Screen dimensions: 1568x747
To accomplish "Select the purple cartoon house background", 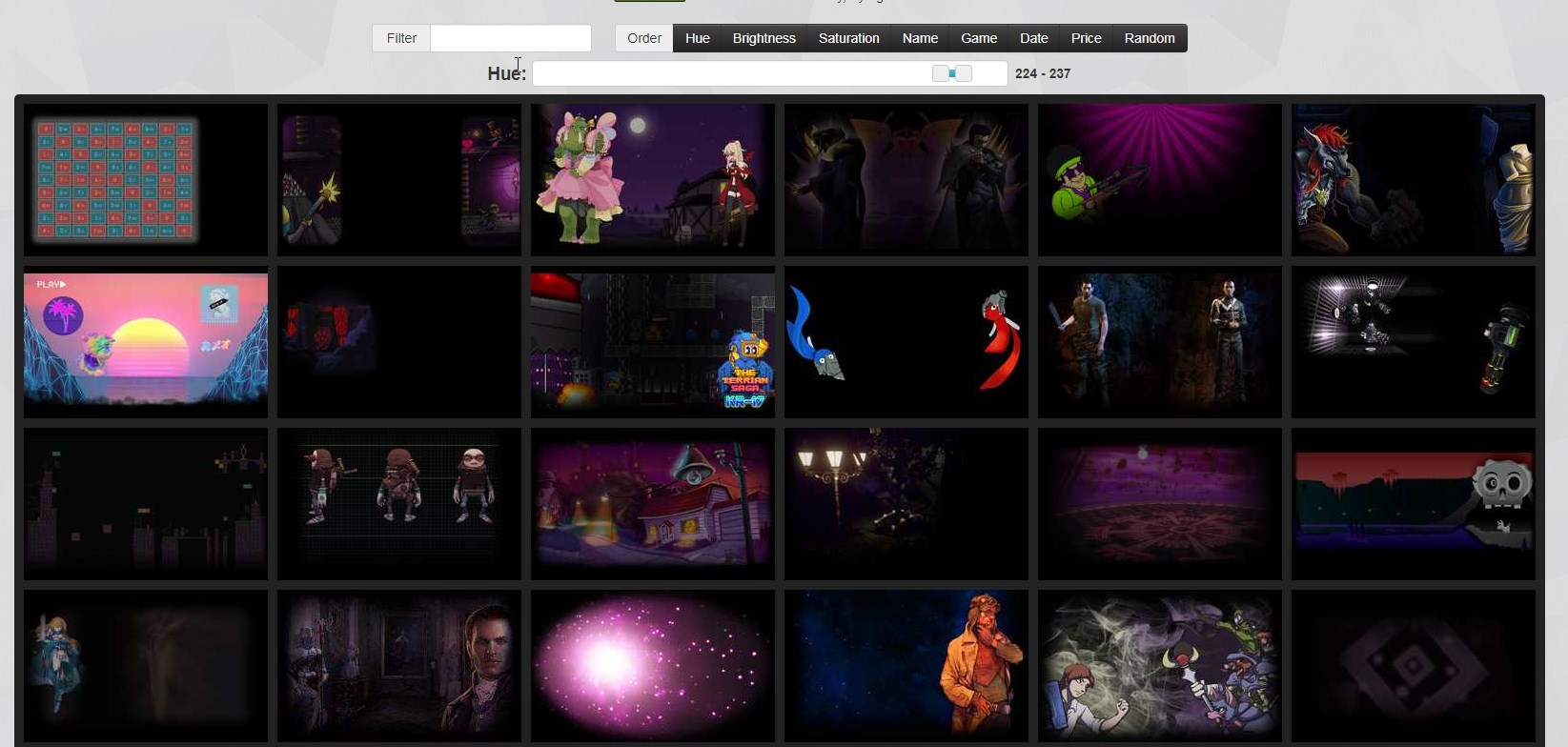I will [x=653, y=503].
